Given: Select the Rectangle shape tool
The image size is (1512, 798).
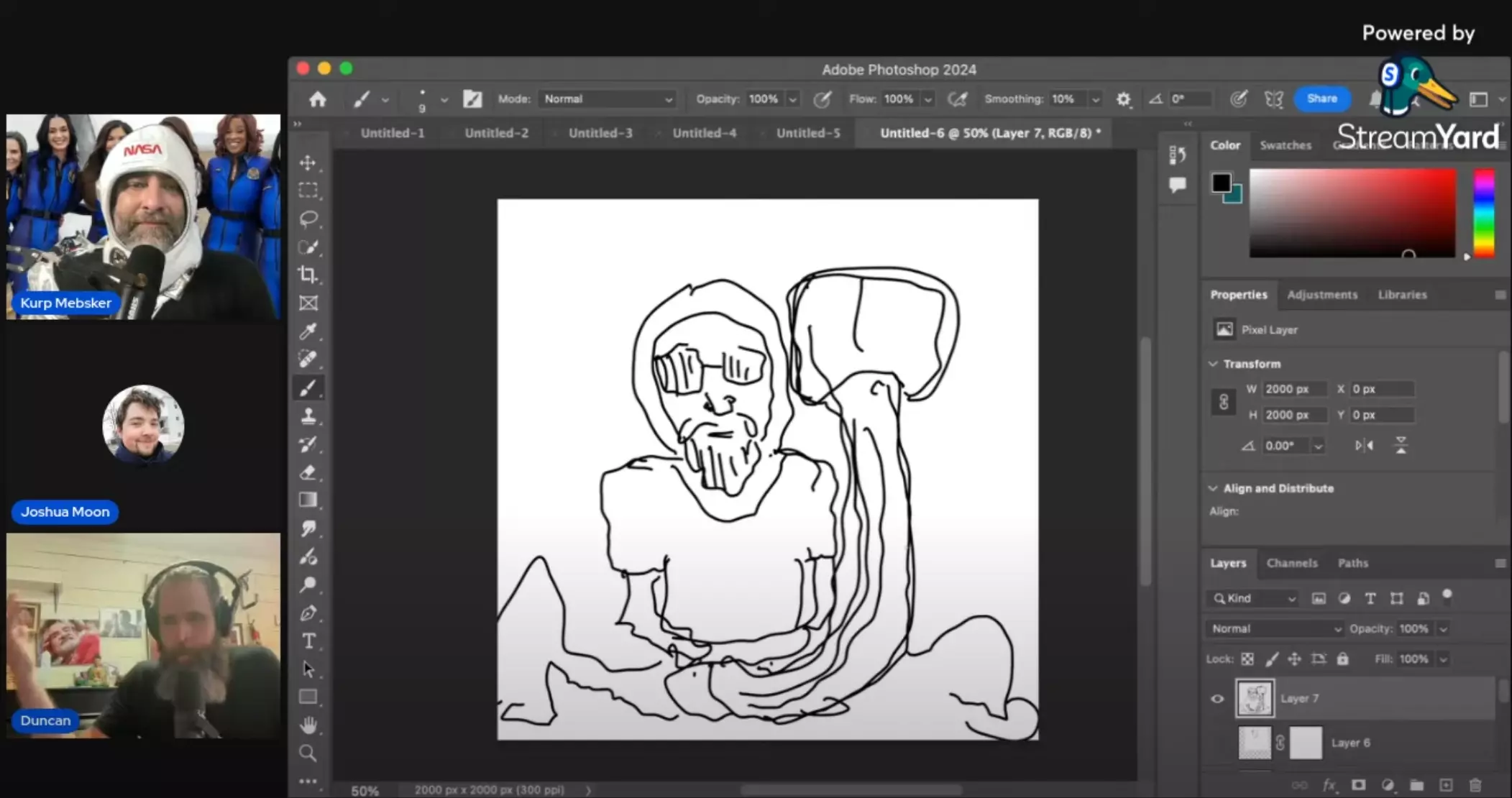Looking at the screenshot, I should 308,697.
